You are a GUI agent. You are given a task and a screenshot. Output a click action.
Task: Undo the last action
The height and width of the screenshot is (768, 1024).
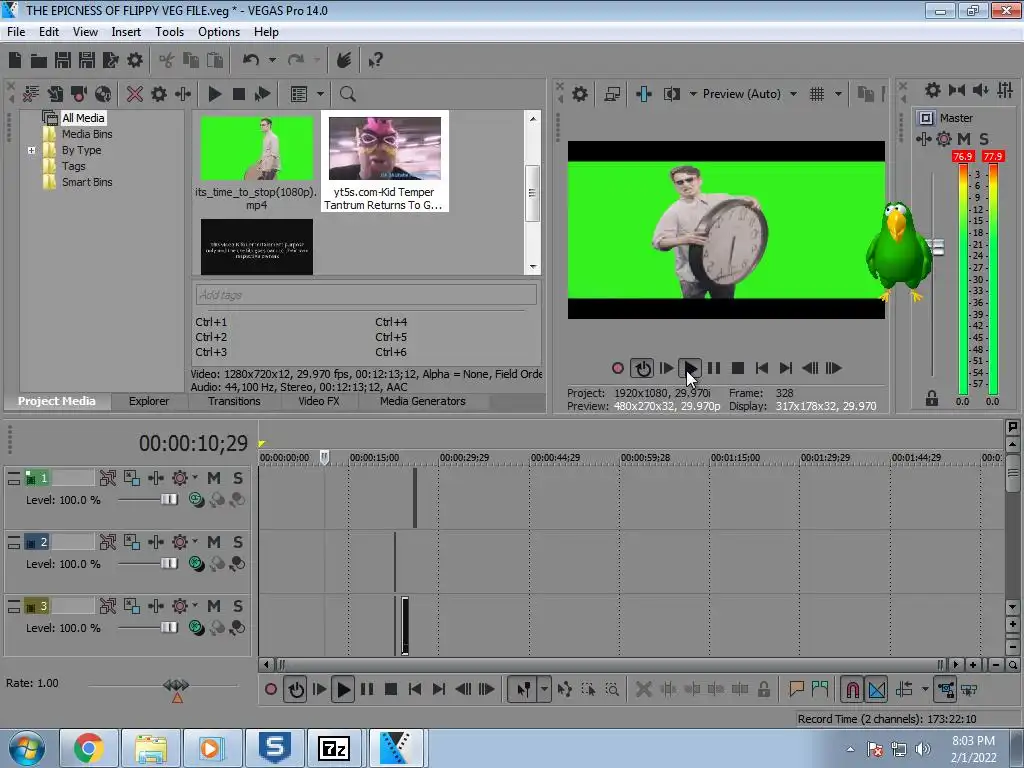pos(251,60)
